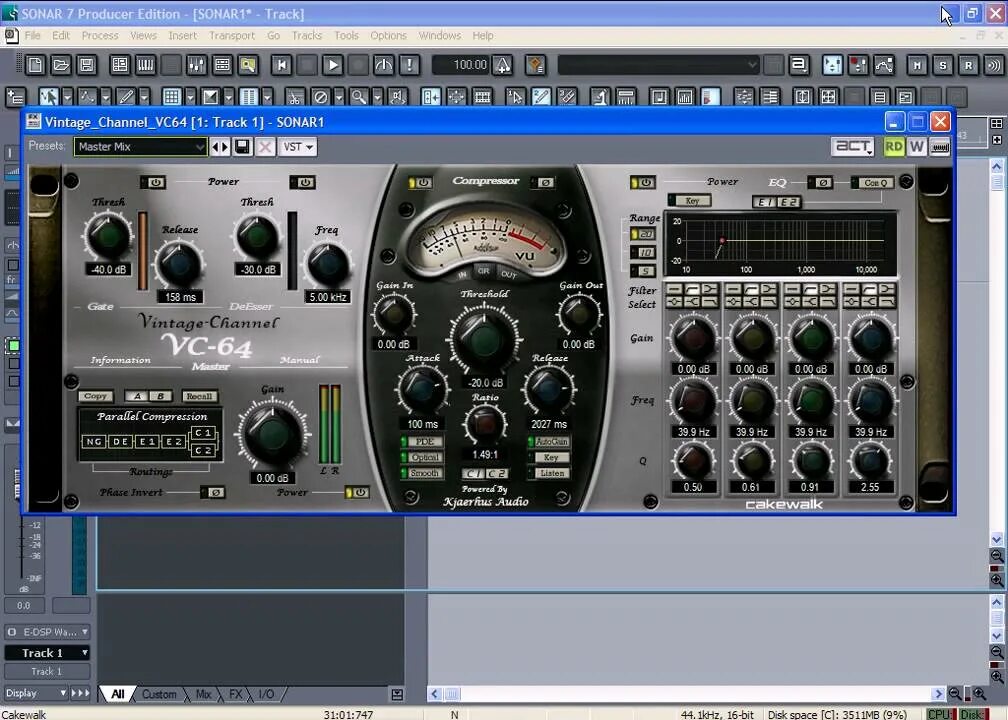Toggle the W automation write button
Image resolution: width=1008 pixels, height=720 pixels.
[x=917, y=147]
